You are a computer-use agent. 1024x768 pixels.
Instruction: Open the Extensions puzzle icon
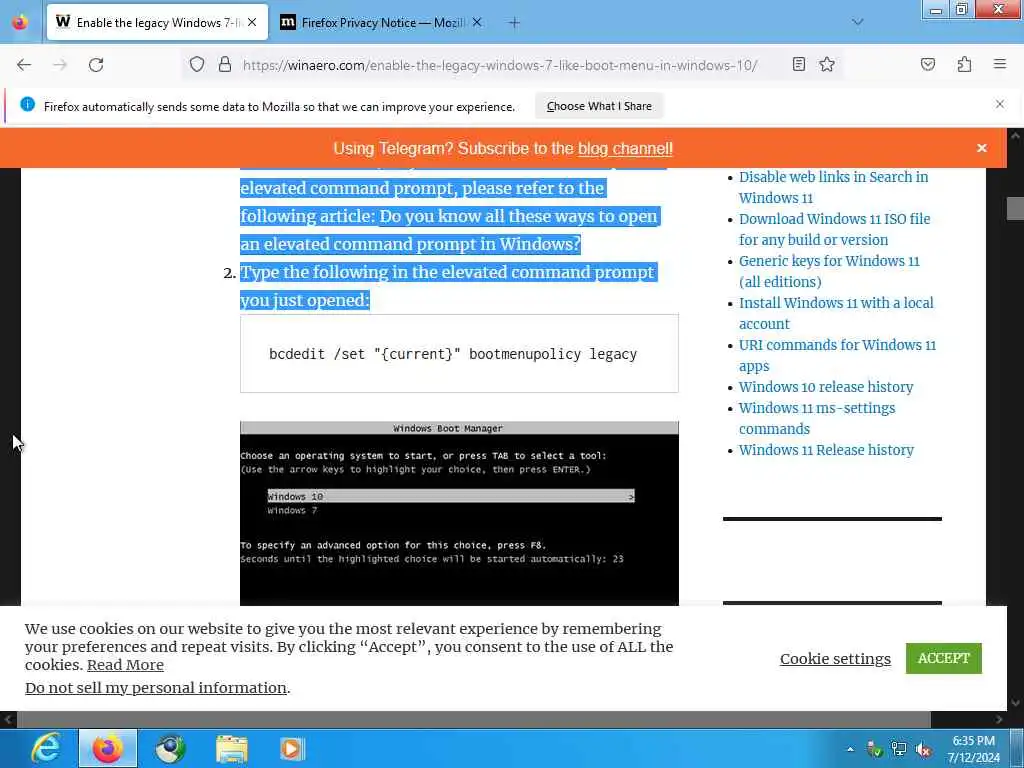(964, 64)
